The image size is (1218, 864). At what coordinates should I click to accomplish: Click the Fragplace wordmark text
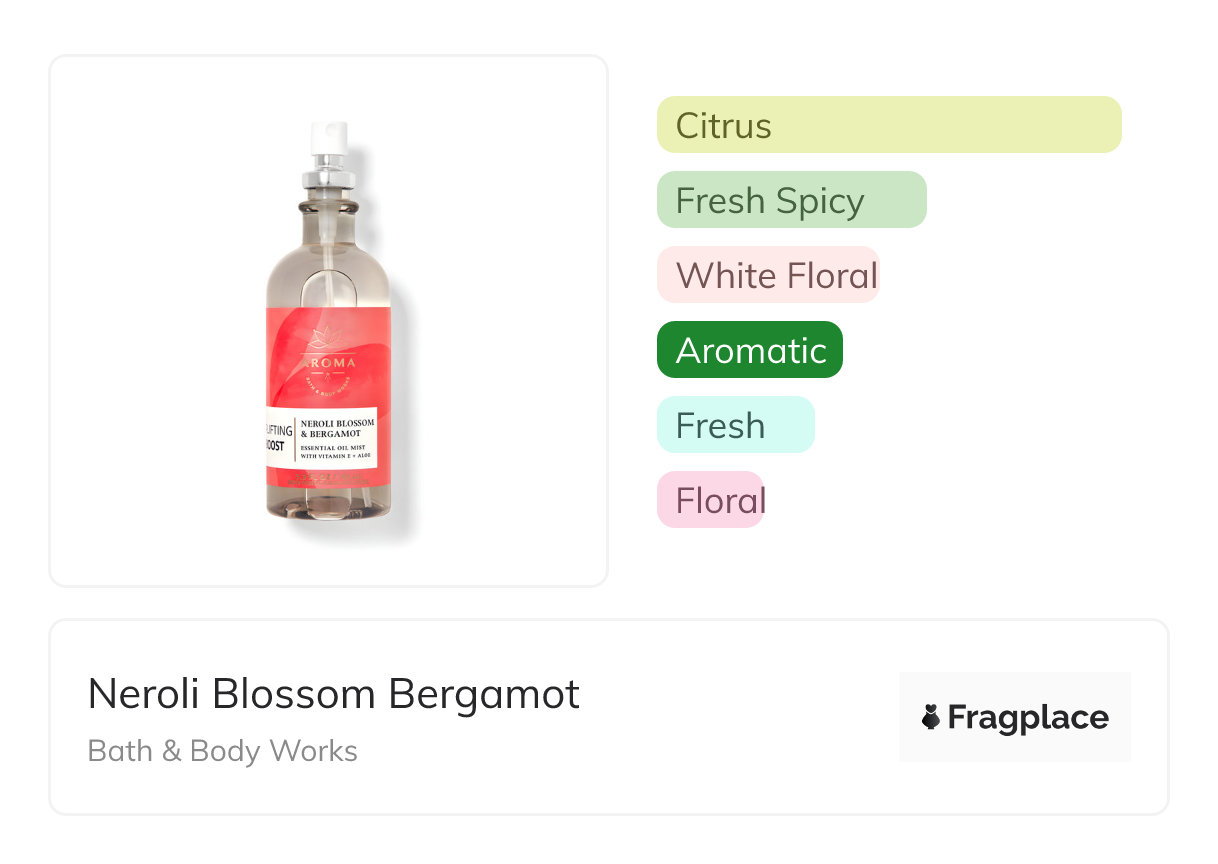1028,717
